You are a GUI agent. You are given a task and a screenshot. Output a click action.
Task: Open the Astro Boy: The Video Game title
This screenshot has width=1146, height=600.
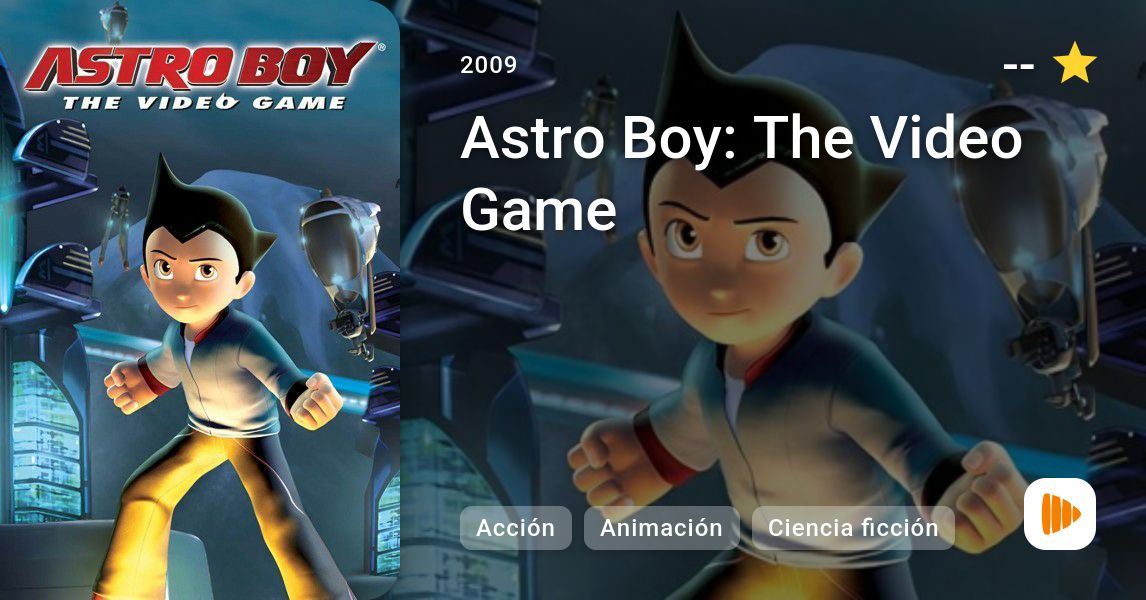click(741, 173)
